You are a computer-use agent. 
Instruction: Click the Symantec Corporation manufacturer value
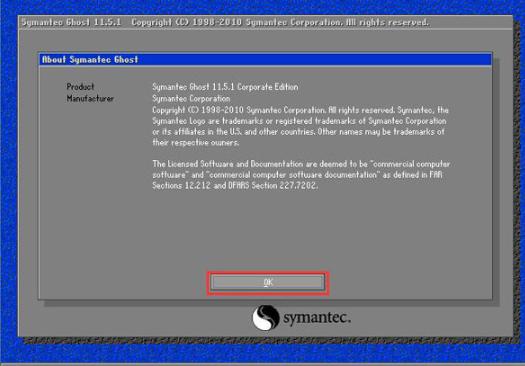click(191, 98)
